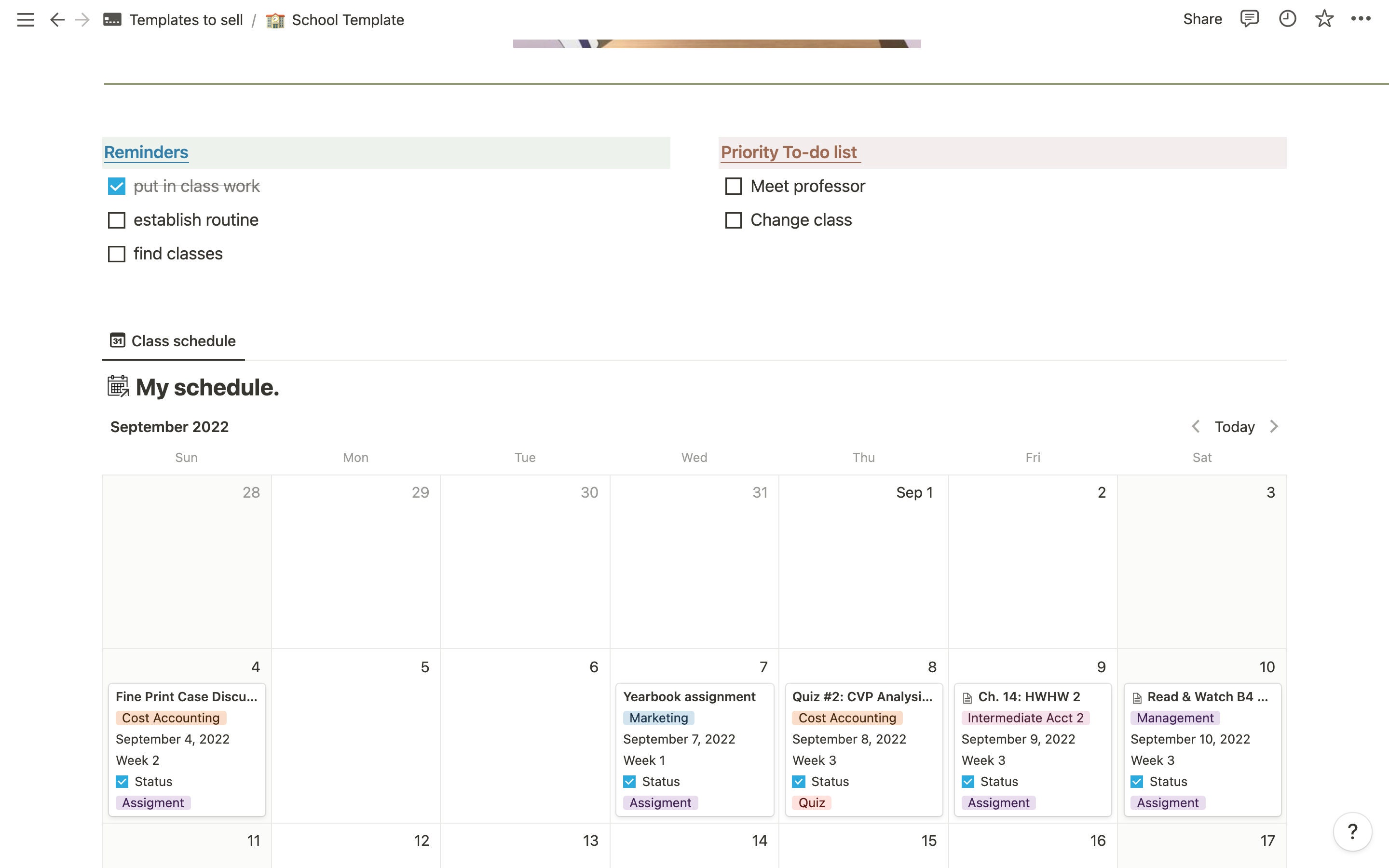Image resolution: width=1389 pixels, height=868 pixels.
Task: Select the Class schedule tab
Action: (x=173, y=341)
